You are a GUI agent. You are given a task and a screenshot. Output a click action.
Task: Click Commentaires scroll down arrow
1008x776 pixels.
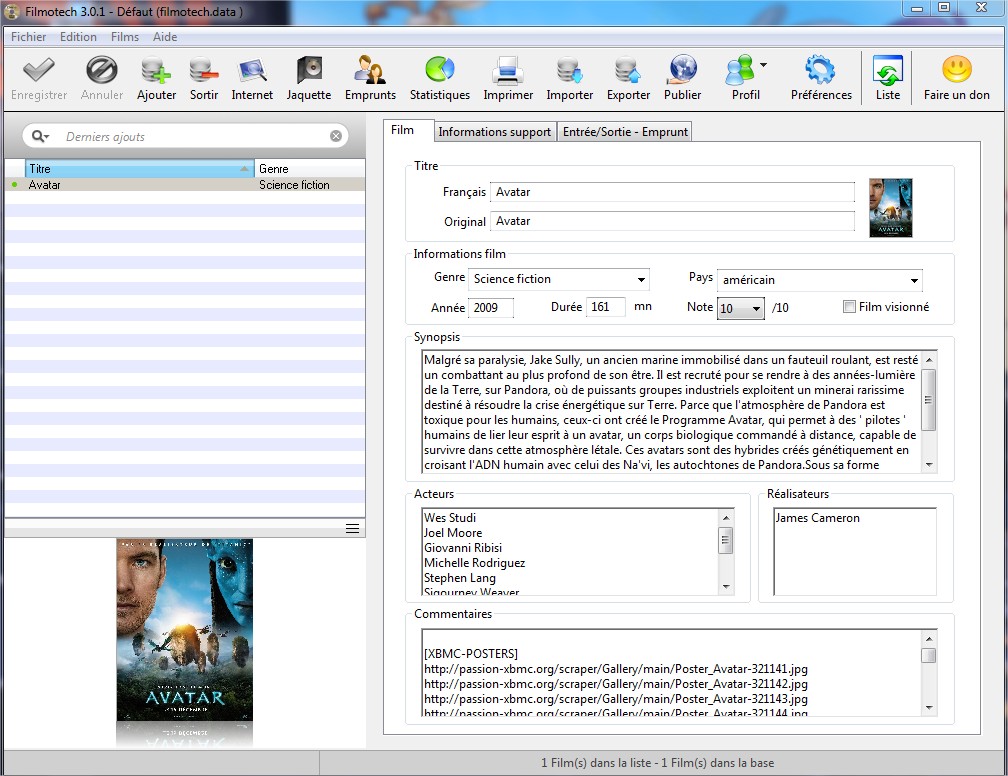click(928, 707)
